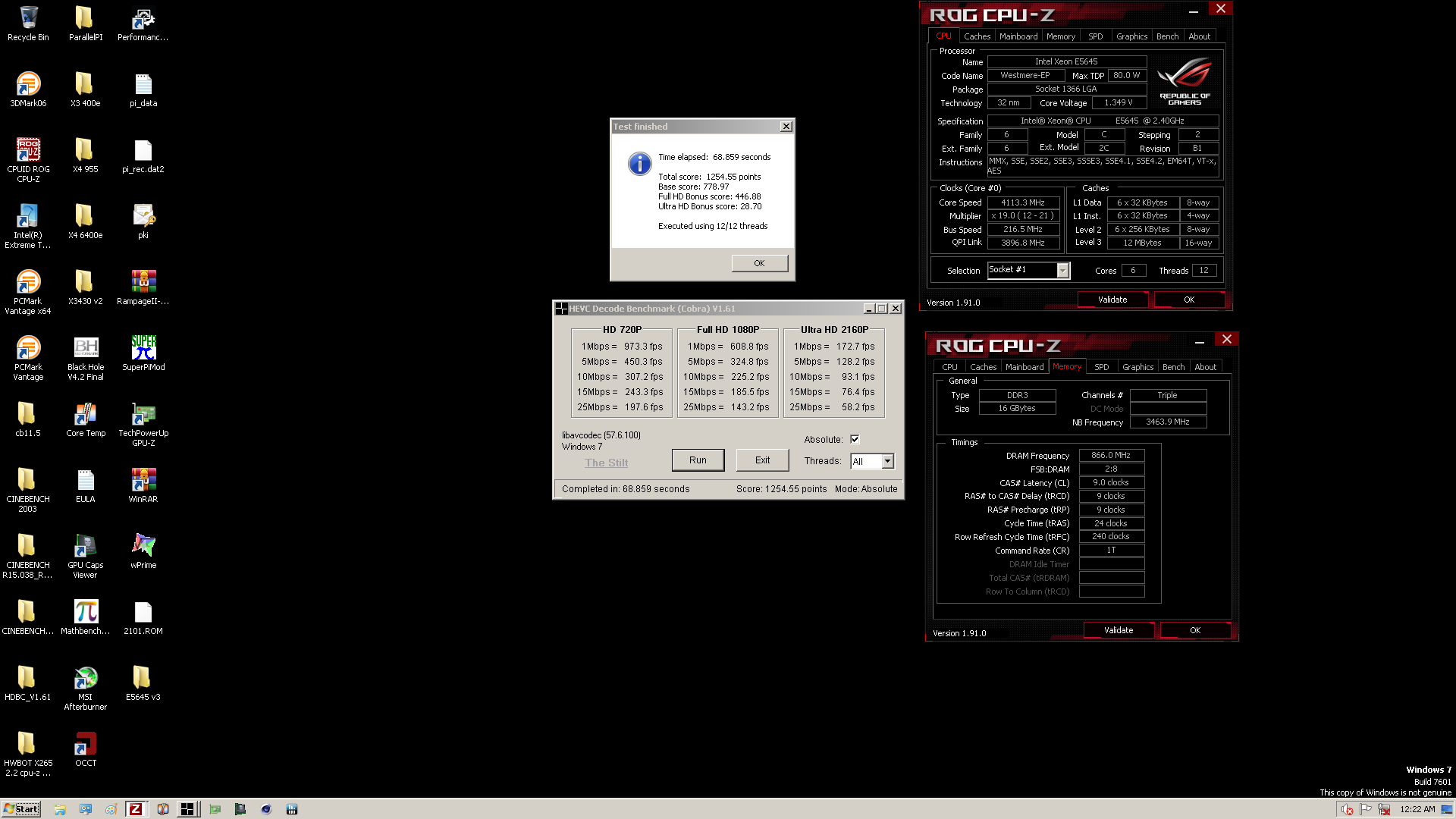Viewport: 1456px width, 819px height.
Task: Open Mainboard tab in top CPU-Z window
Action: (1018, 36)
